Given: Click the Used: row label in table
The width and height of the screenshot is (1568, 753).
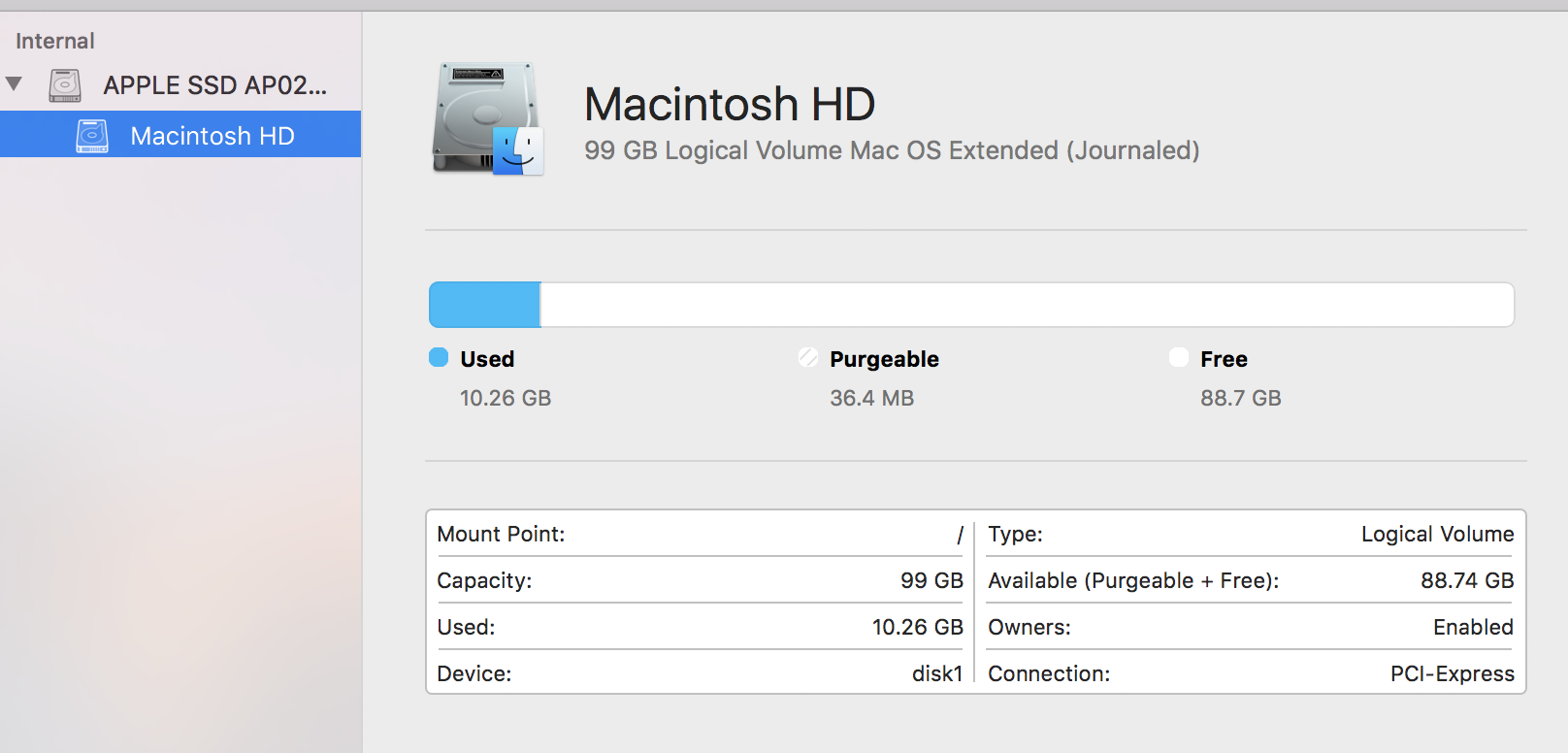Looking at the screenshot, I should (466, 627).
